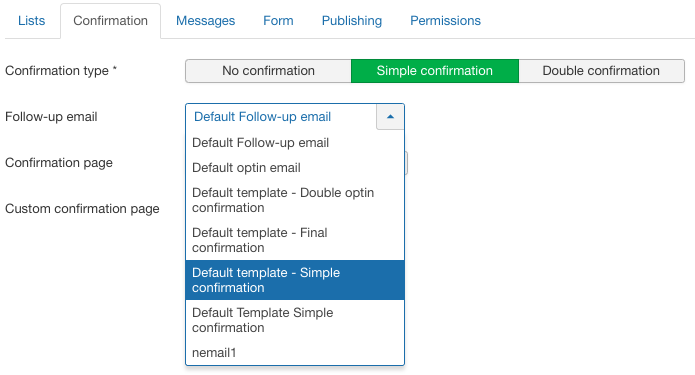This screenshot has height=375, width=695.
Task: Open the Lists tab
Action: point(31,21)
